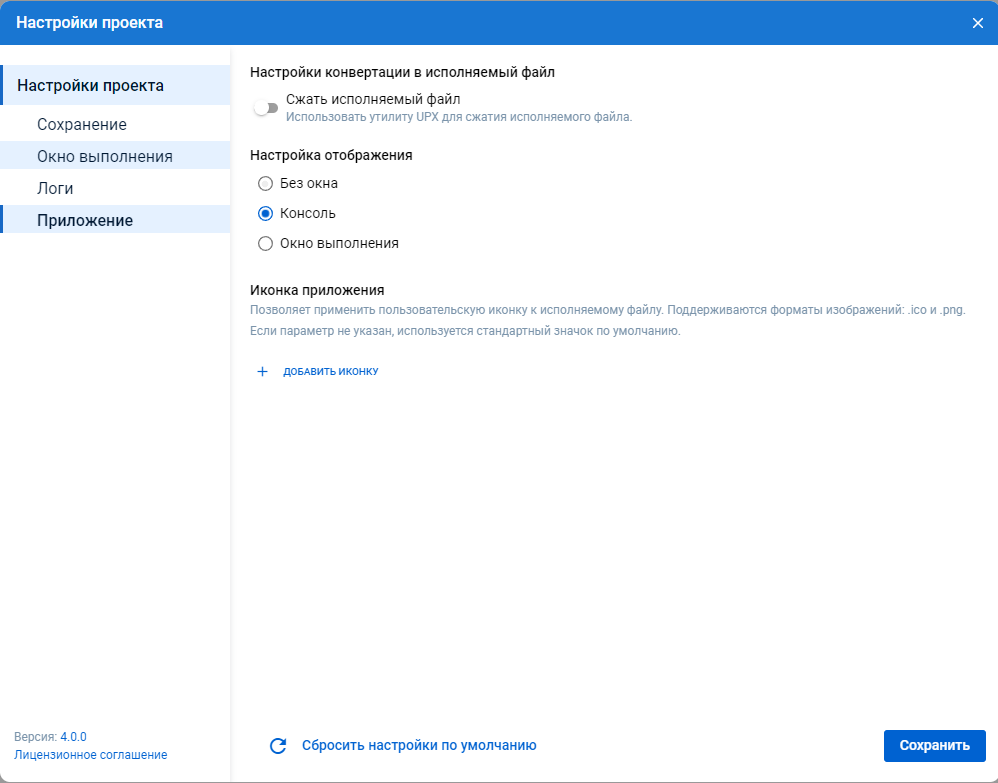Click the supported .ico and .png formats note
Screen dimensions: 998x783
(x=608, y=311)
